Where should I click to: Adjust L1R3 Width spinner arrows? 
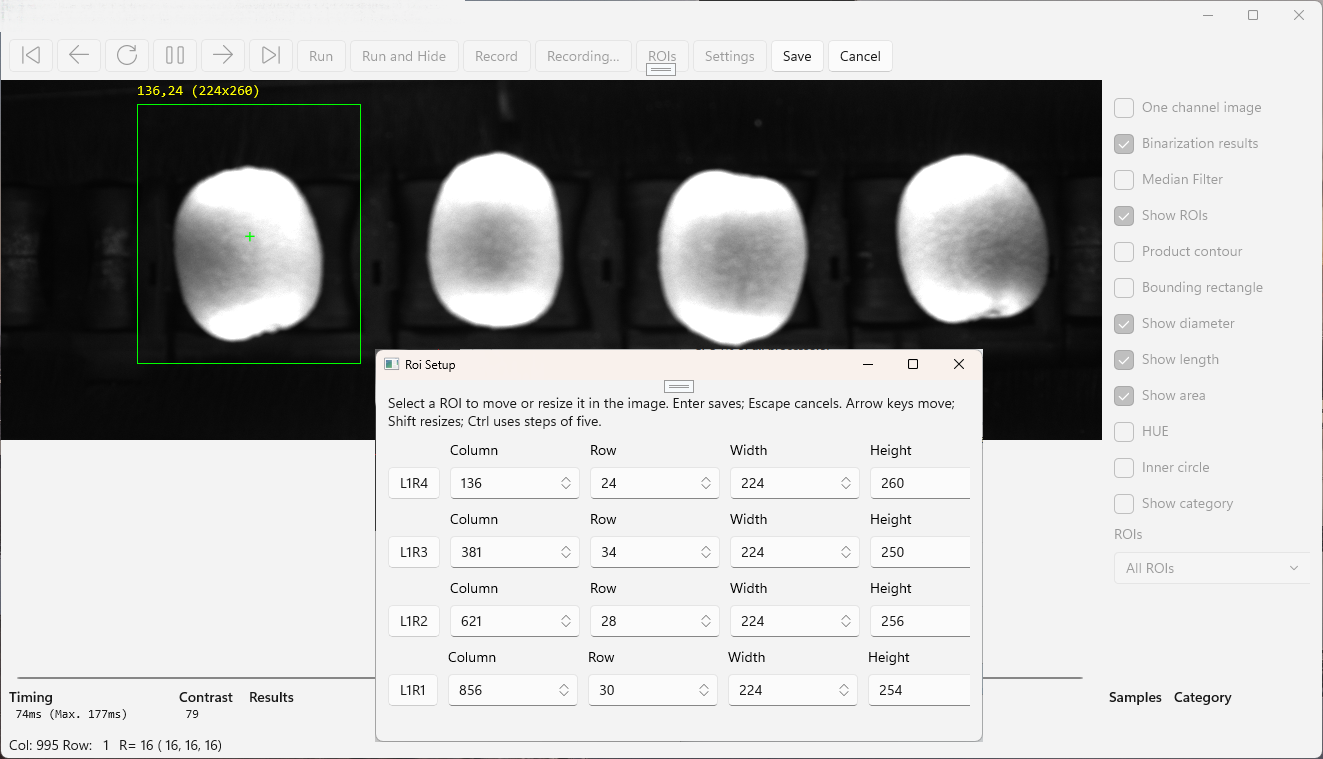pos(846,552)
